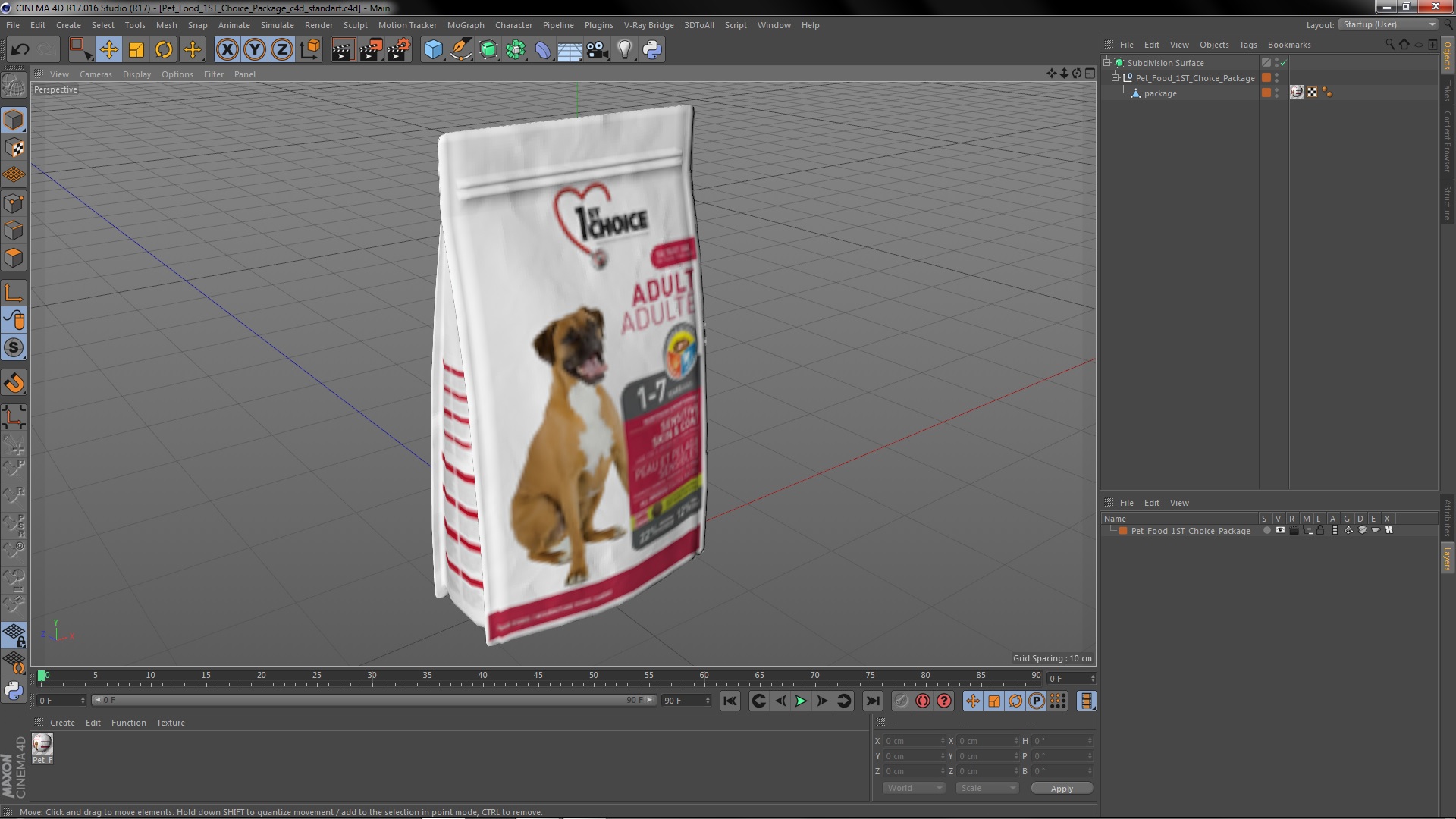Select Texture mode in left toolbar
This screenshot has height=819, width=1456.
pyautogui.click(x=14, y=148)
